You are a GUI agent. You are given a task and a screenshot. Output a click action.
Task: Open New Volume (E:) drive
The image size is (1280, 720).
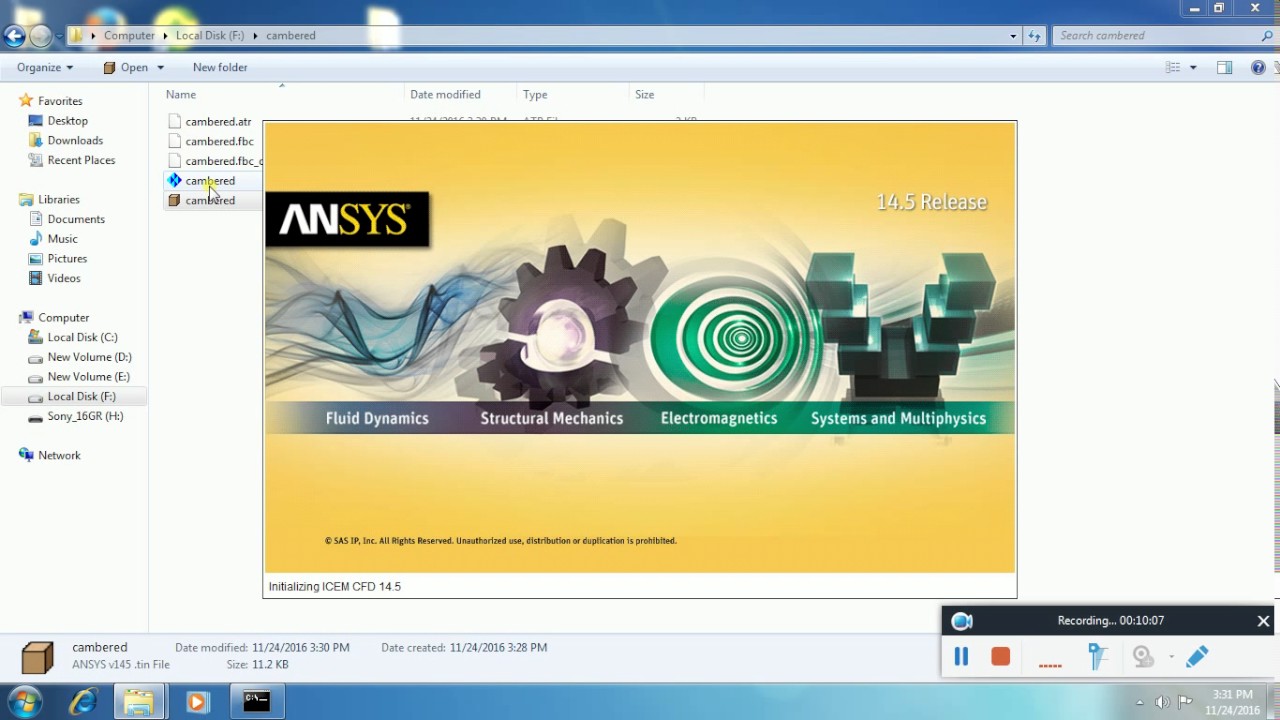pyautogui.click(x=88, y=377)
